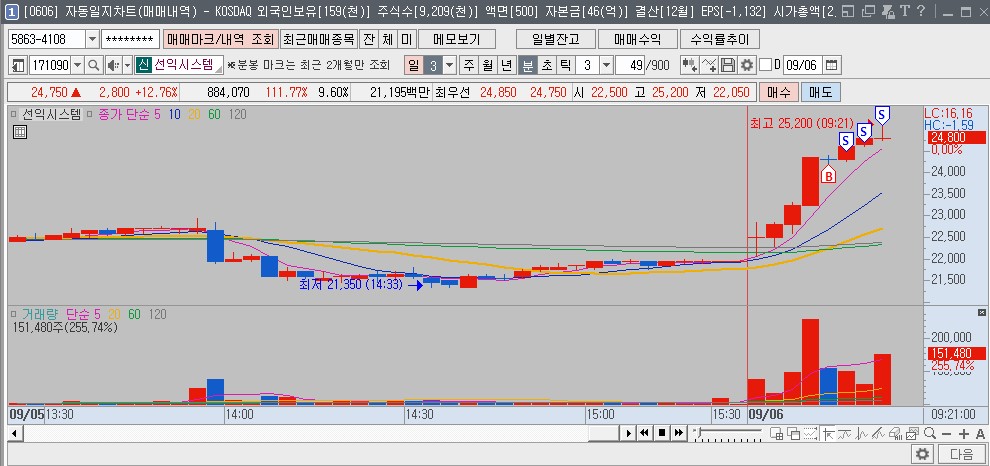Expand the account number dropdown
The image size is (990, 466).
[92, 39]
